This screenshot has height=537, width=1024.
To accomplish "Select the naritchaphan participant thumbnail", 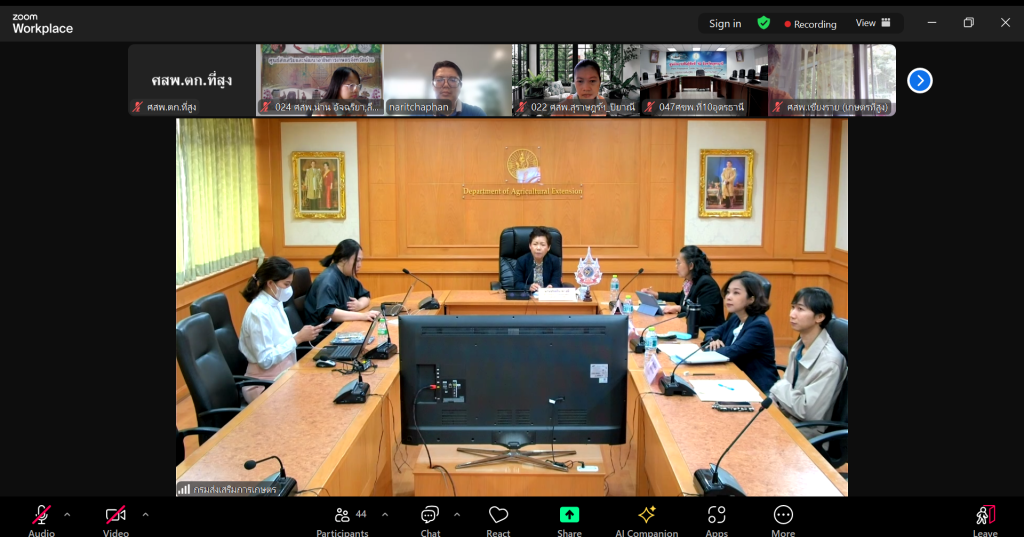I will 448,80.
